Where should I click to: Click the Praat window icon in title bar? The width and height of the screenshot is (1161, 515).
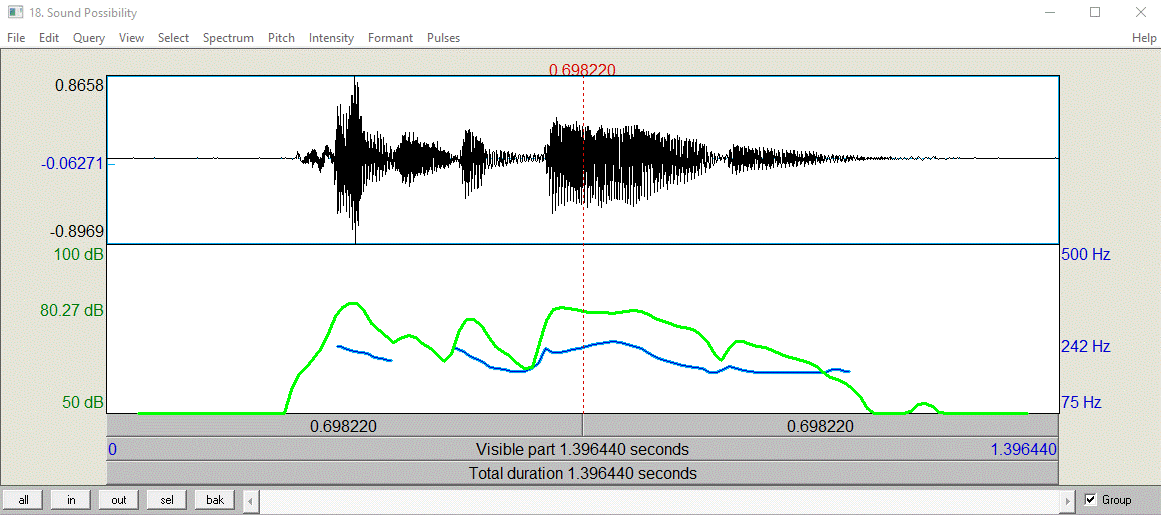(15, 13)
